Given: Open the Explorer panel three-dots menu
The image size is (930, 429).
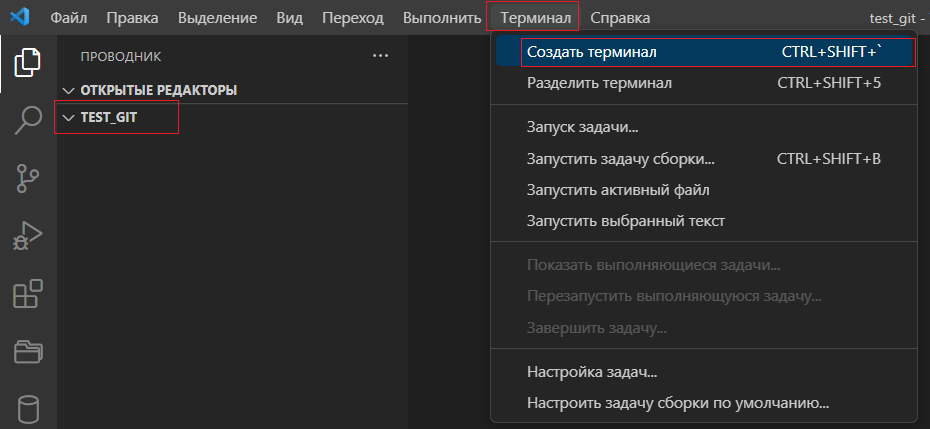Looking at the screenshot, I should coord(380,56).
